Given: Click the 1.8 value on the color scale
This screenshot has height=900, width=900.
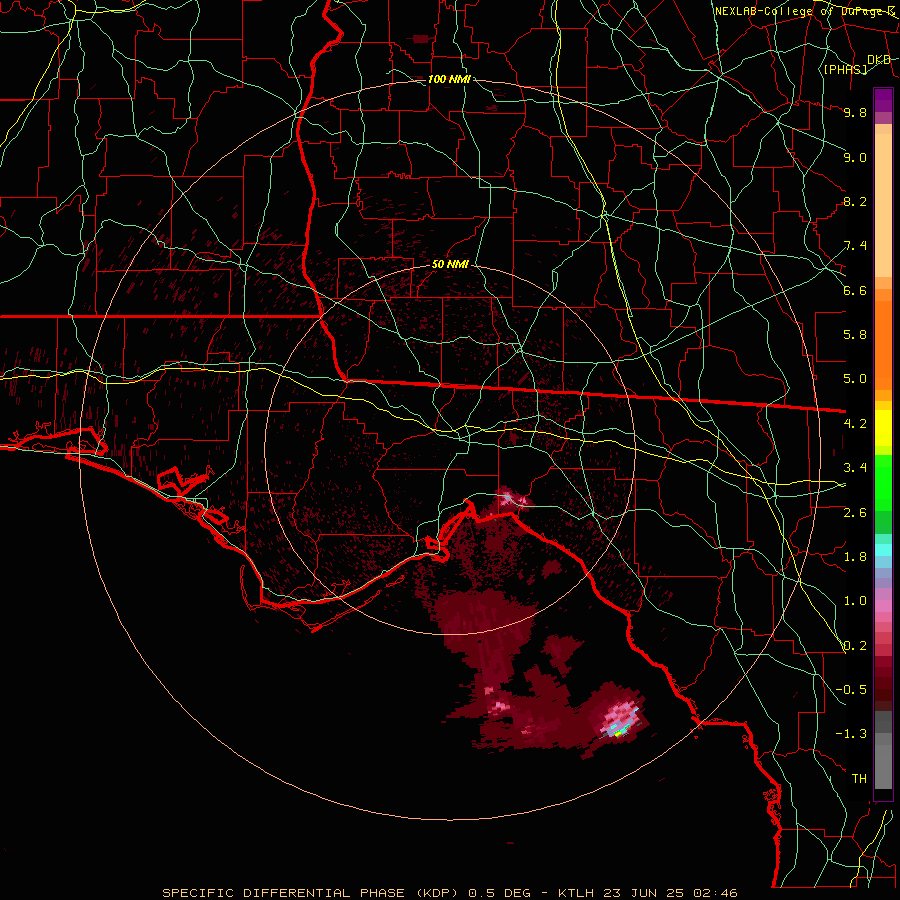Looking at the screenshot, I should click(x=855, y=557).
